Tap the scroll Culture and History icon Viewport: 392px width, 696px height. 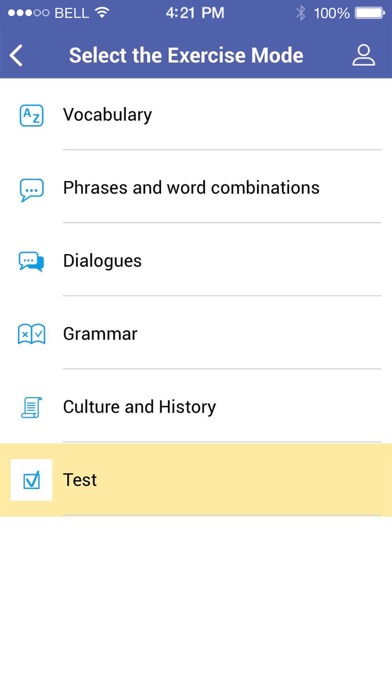pos(32,407)
